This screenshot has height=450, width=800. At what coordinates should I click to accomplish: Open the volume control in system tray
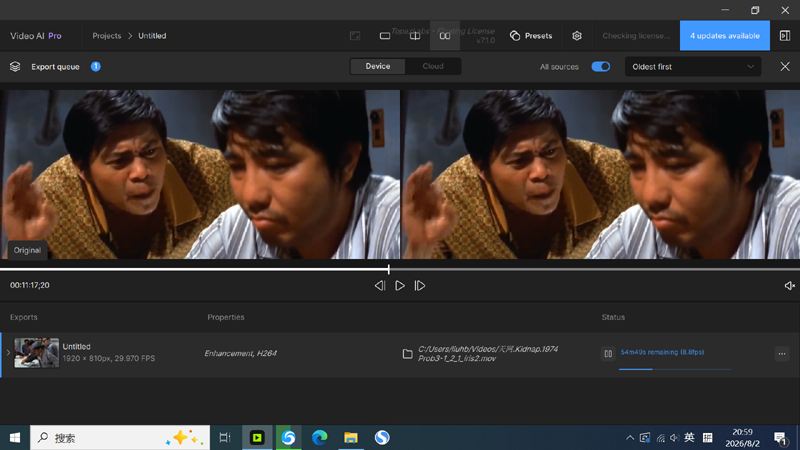pyautogui.click(x=674, y=438)
